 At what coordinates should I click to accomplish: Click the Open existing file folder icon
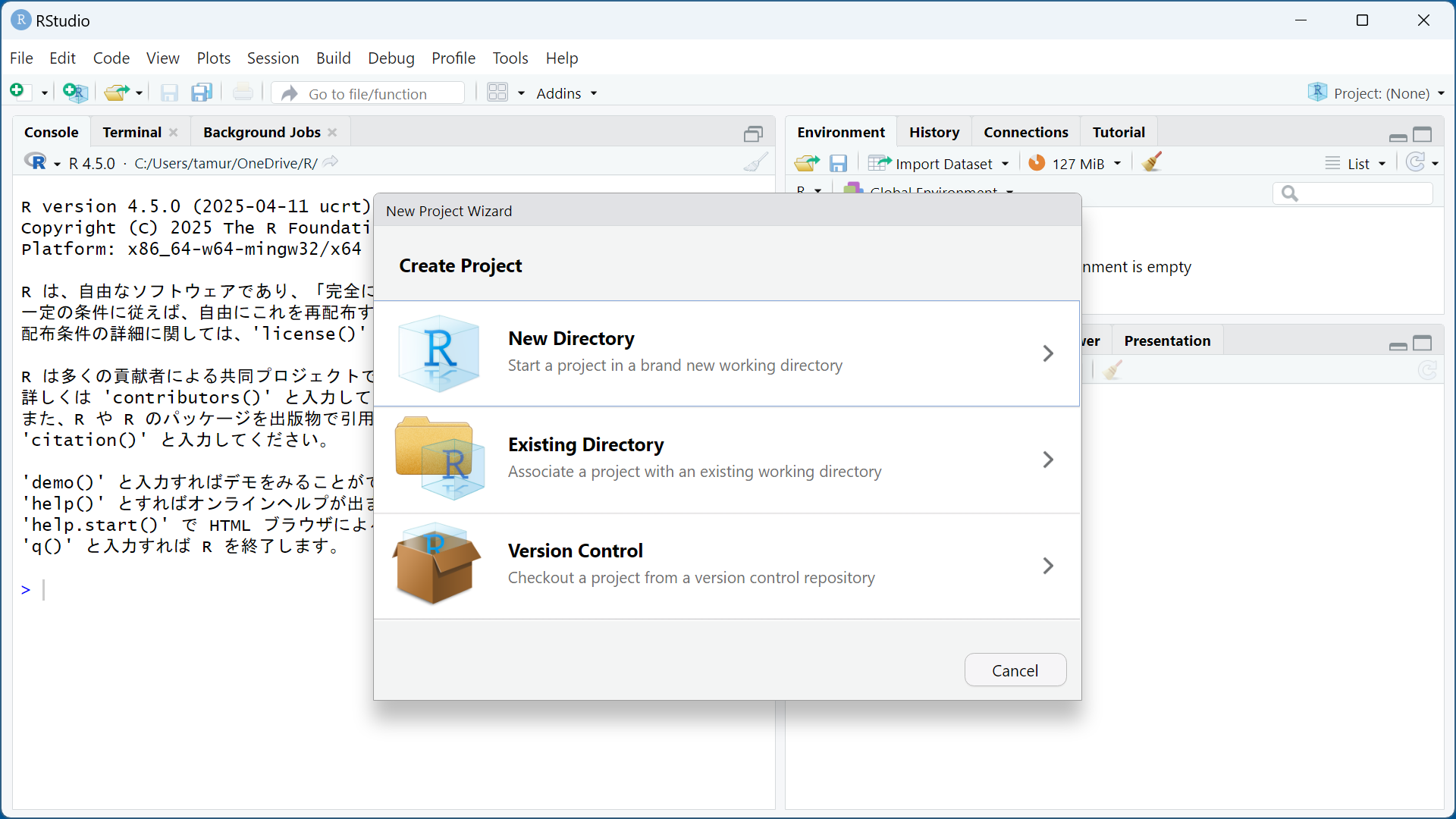tap(115, 93)
